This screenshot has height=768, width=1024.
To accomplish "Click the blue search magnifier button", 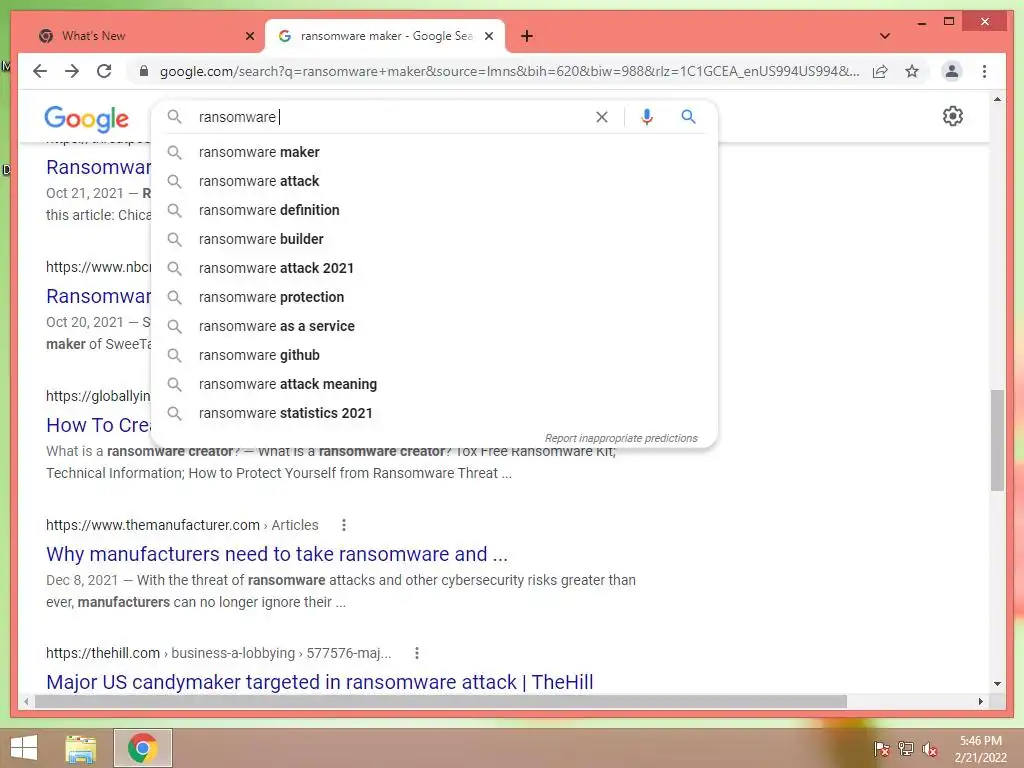I will (688, 117).
